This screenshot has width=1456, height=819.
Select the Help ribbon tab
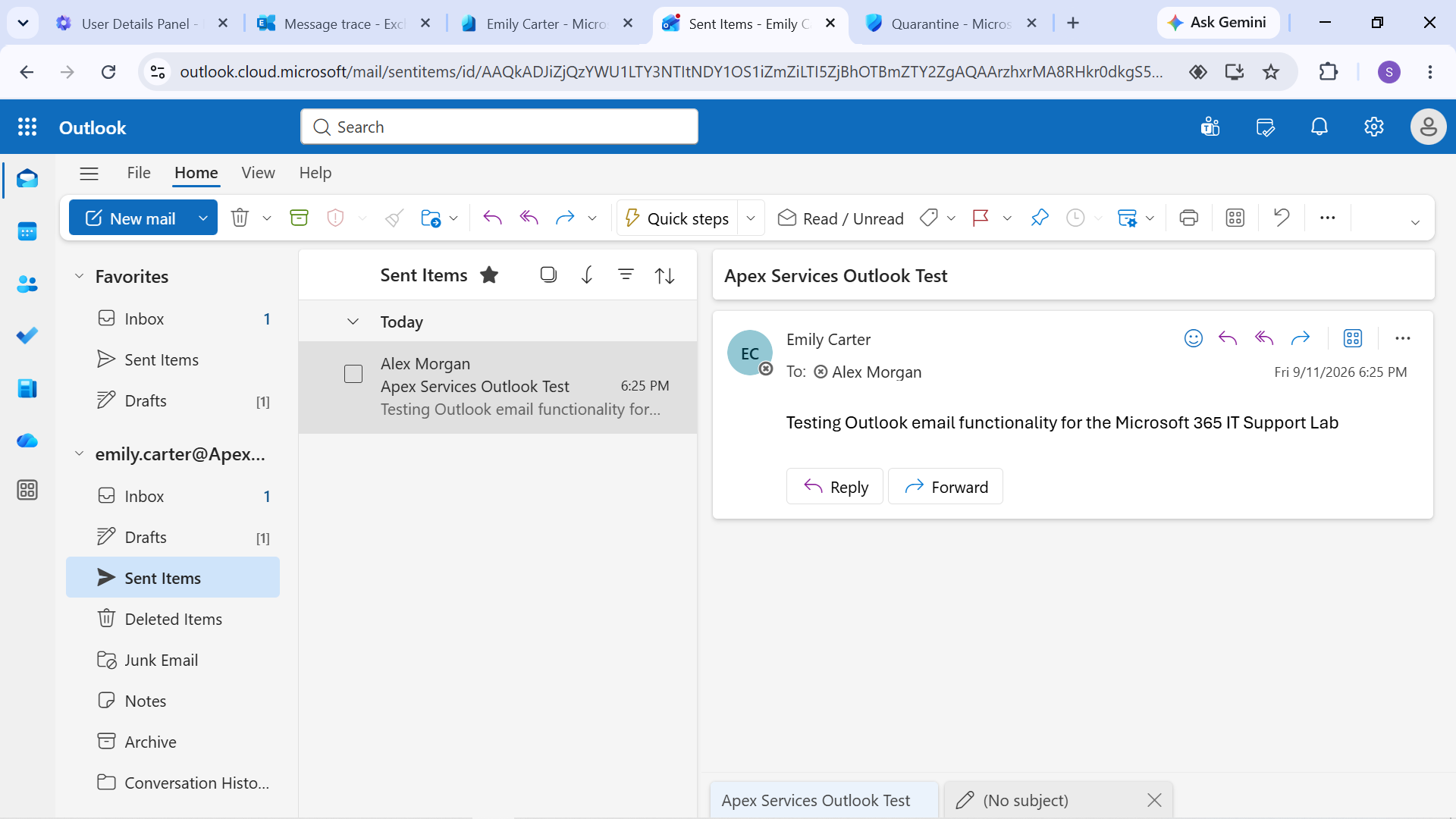pyautogui.click(x=315, y=173)
